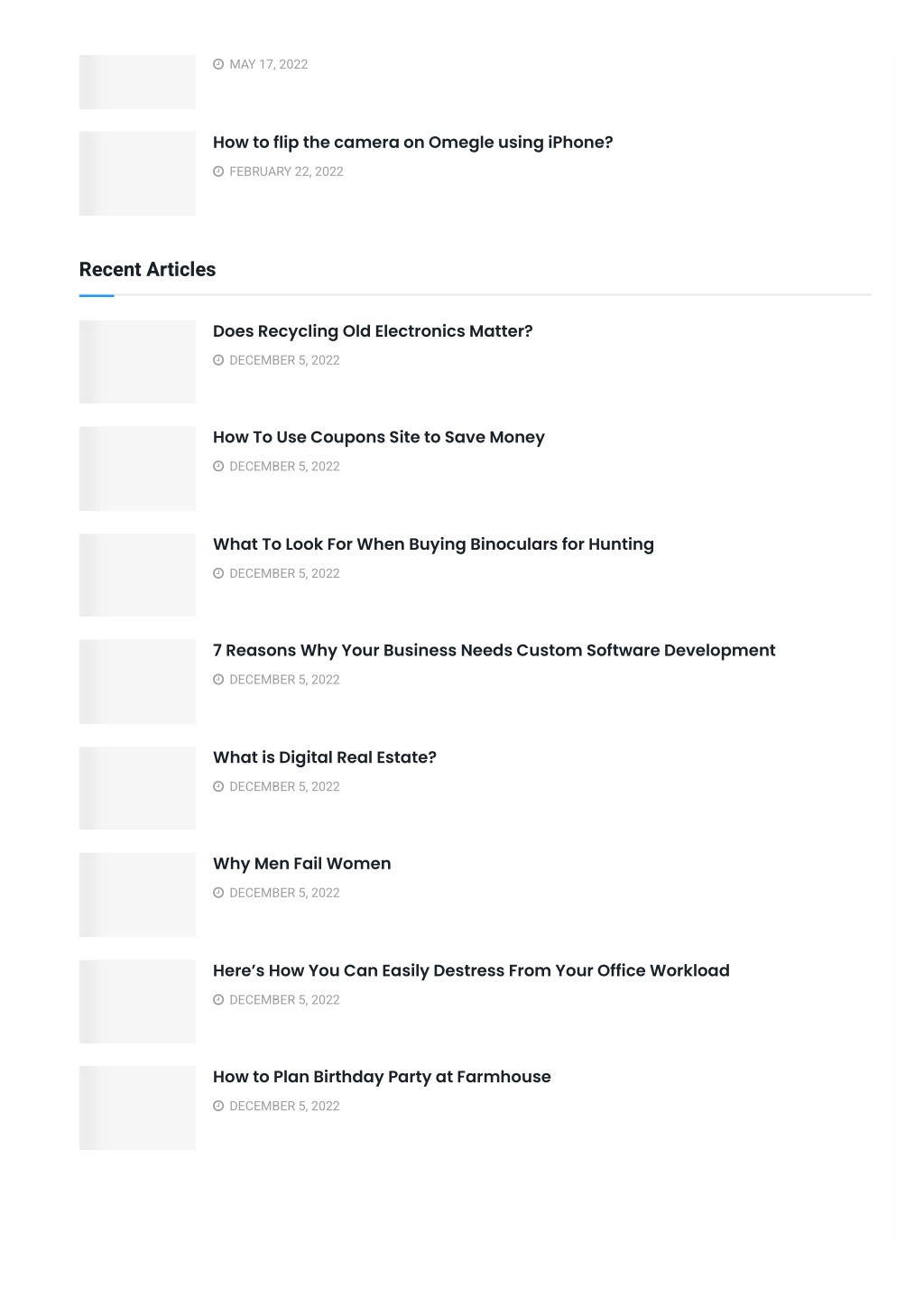Open 'How To Use Coupons Site' article
924x1308 pixels.
(x=379, y=438)
